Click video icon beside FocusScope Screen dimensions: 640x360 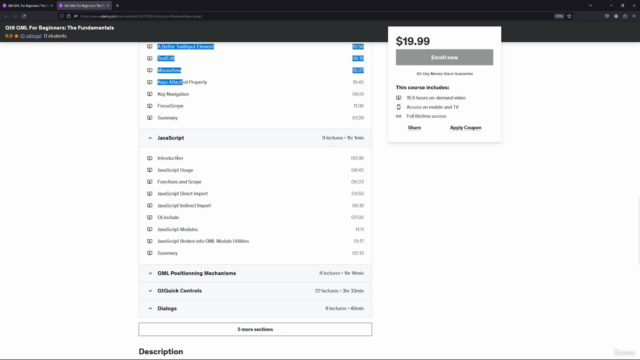click(150, 106)
